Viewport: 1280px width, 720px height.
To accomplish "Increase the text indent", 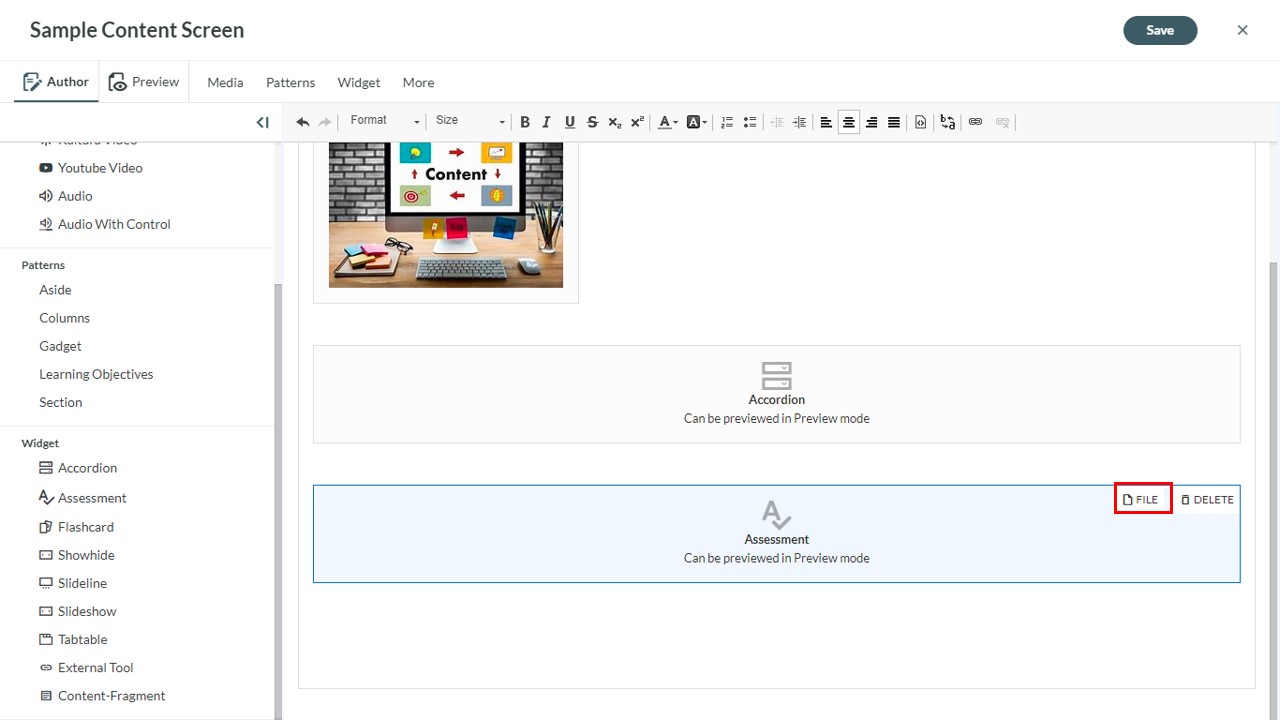I will point(799,122).
